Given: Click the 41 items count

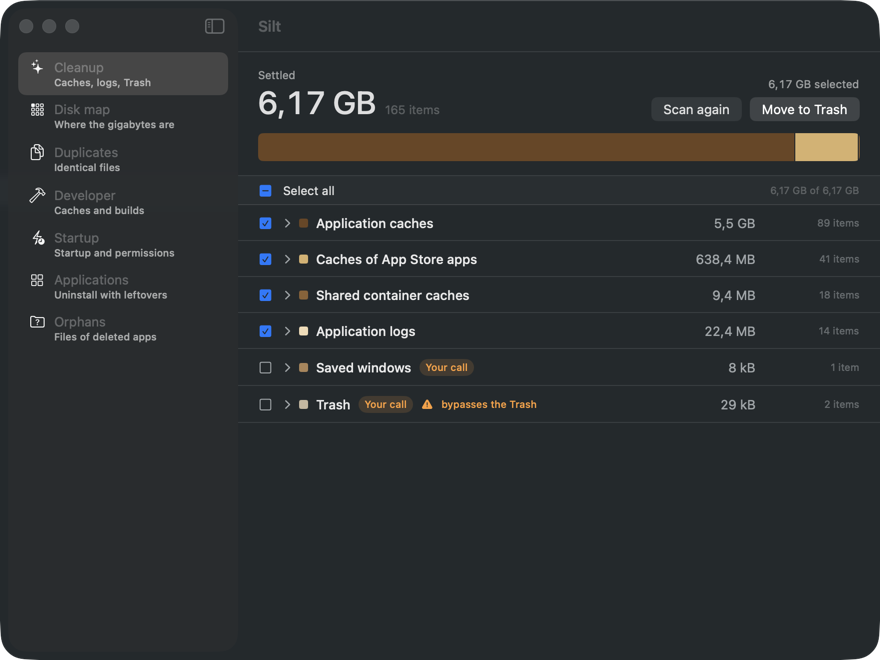Looking at the screenshot, I should pos(839,259).
